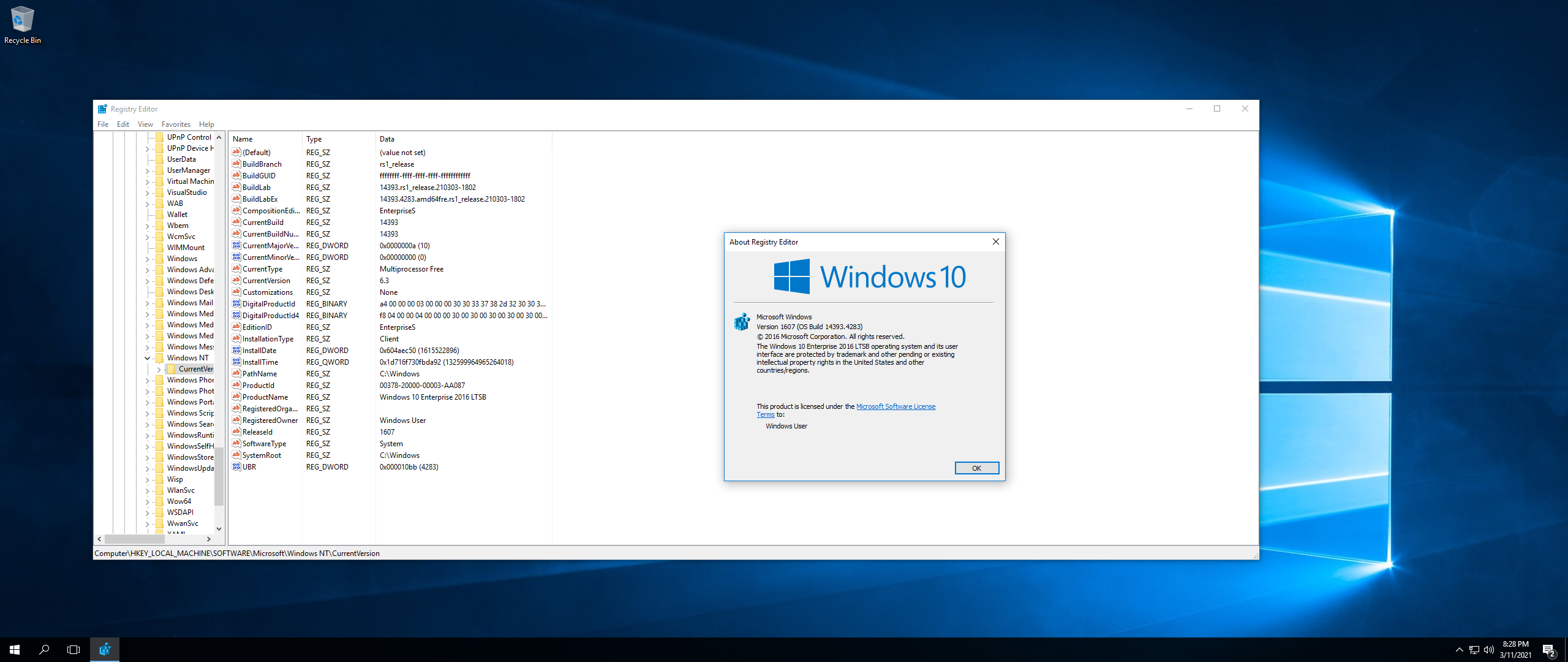Sort values by Name column header
The image size is (1568, 662).
tap(265, 139)
